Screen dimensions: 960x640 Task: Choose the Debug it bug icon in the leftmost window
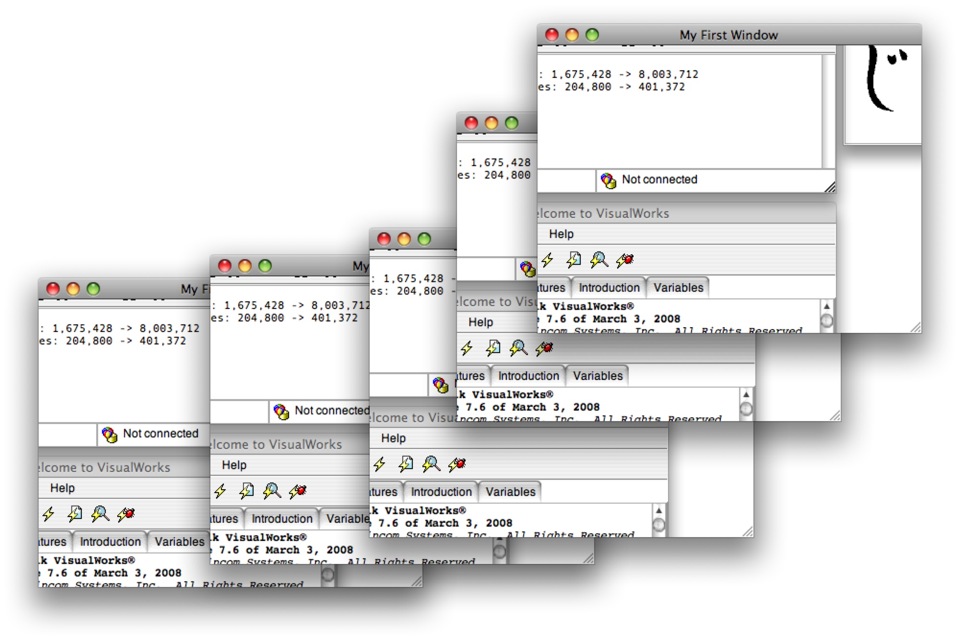(x=126, y=514)
